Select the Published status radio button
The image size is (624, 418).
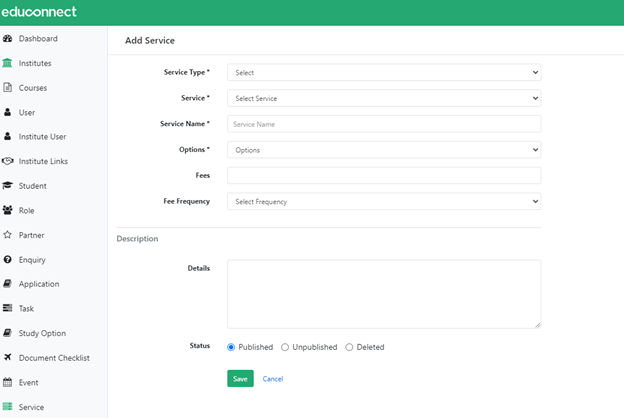click(x=231, y=347)
